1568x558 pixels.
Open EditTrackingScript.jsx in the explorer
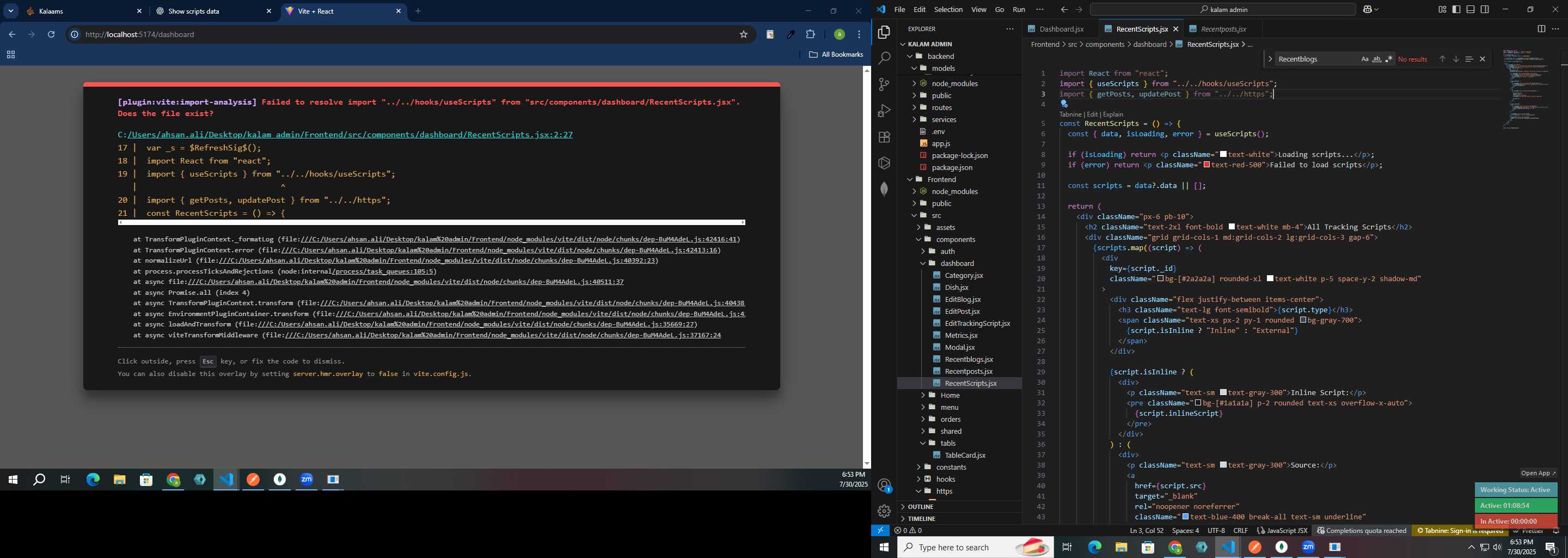[977, 324]
